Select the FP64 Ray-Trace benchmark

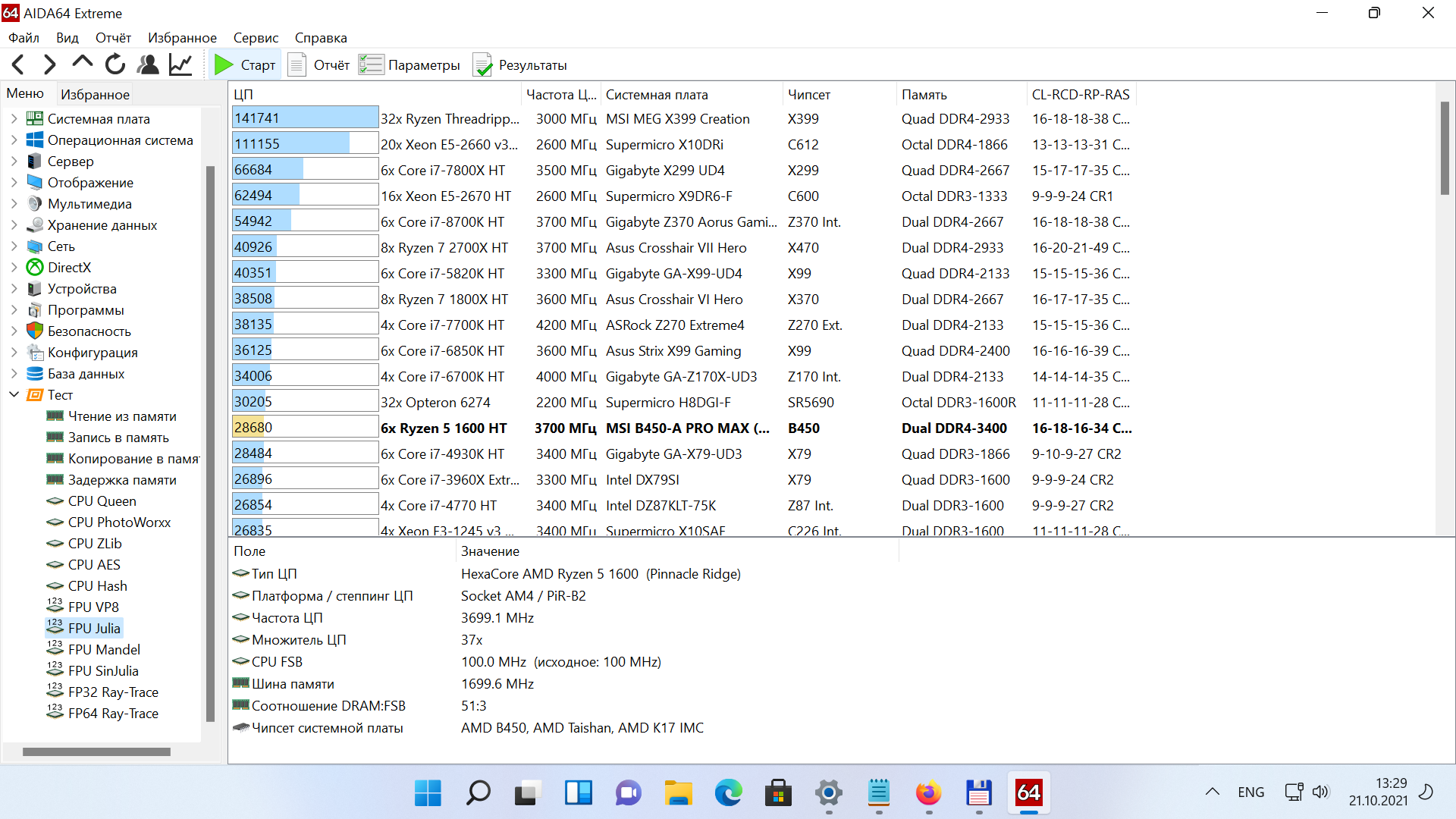(113, 714)
